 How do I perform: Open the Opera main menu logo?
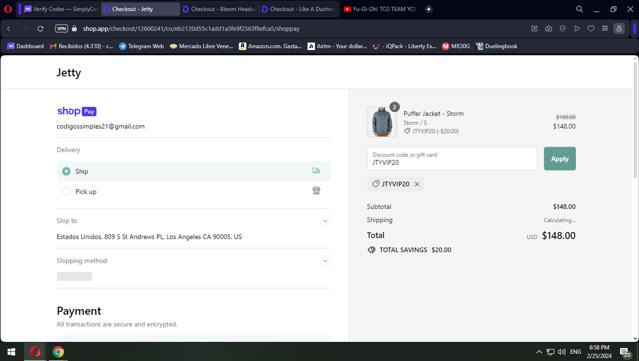[8, 9]
